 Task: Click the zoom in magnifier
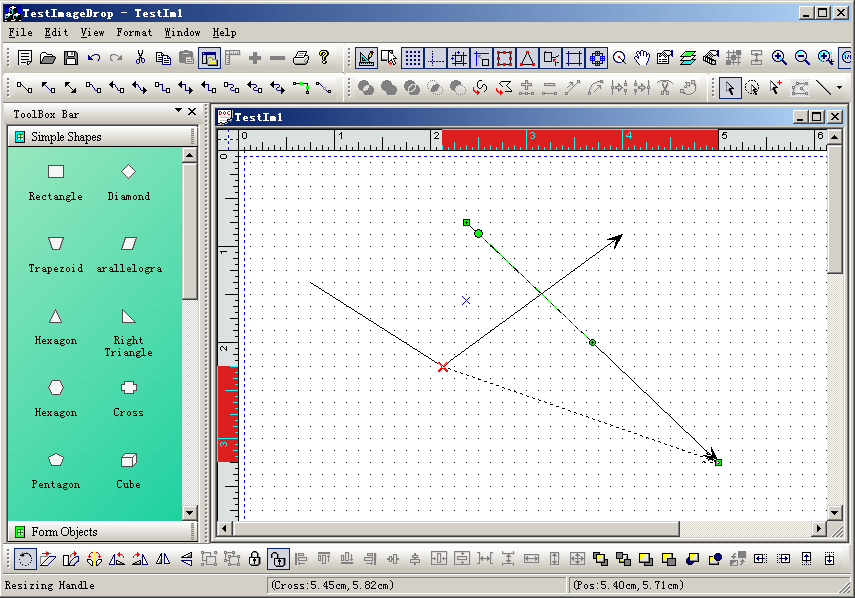click(779, 58)
